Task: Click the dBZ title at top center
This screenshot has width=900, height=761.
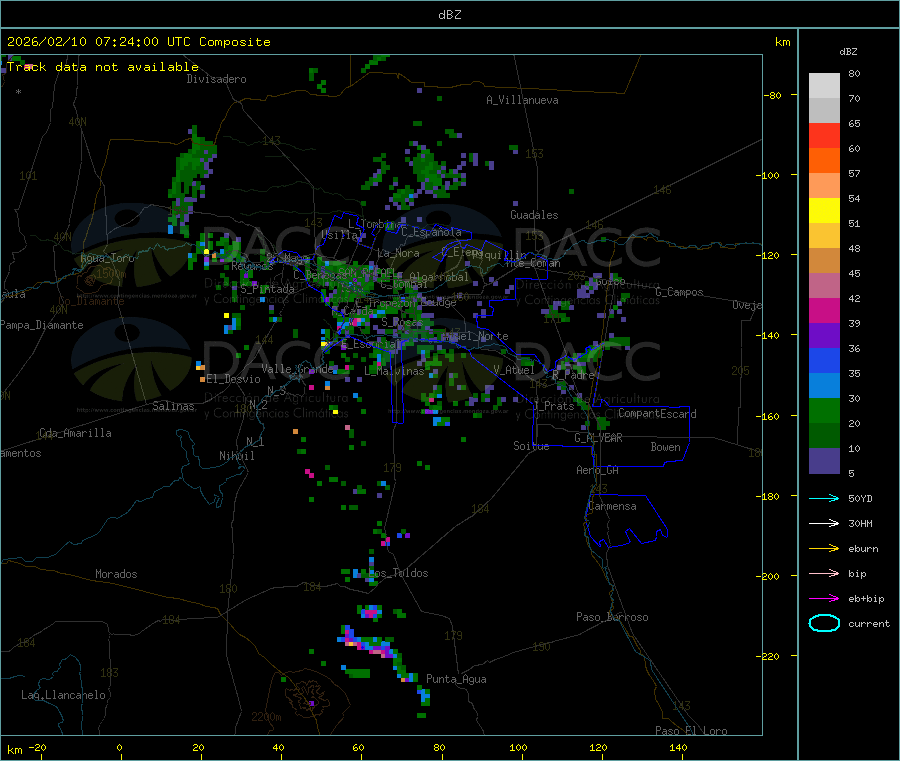Action: coord(449,15)
